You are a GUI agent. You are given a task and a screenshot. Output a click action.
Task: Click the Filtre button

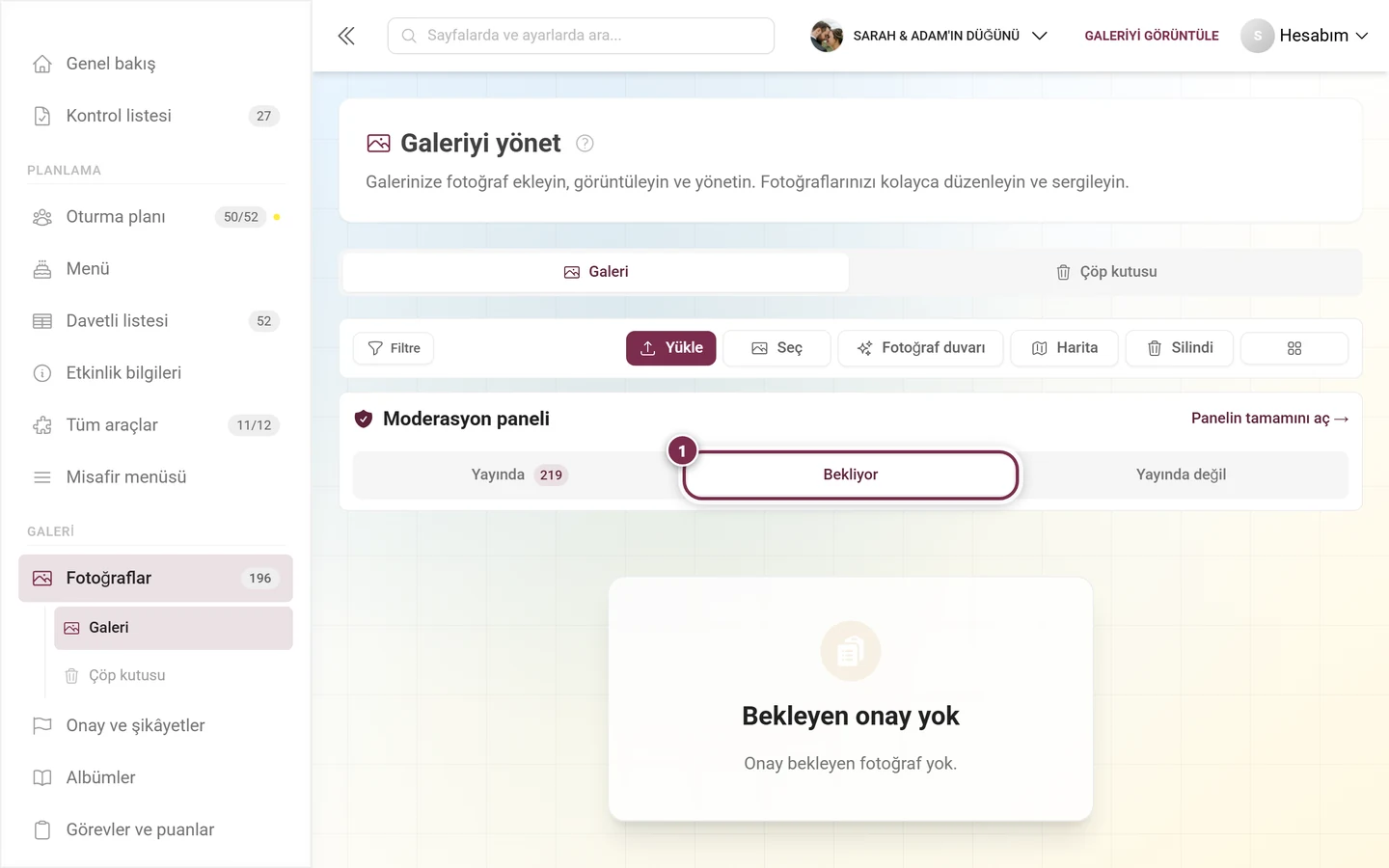(x=394, y=348)
